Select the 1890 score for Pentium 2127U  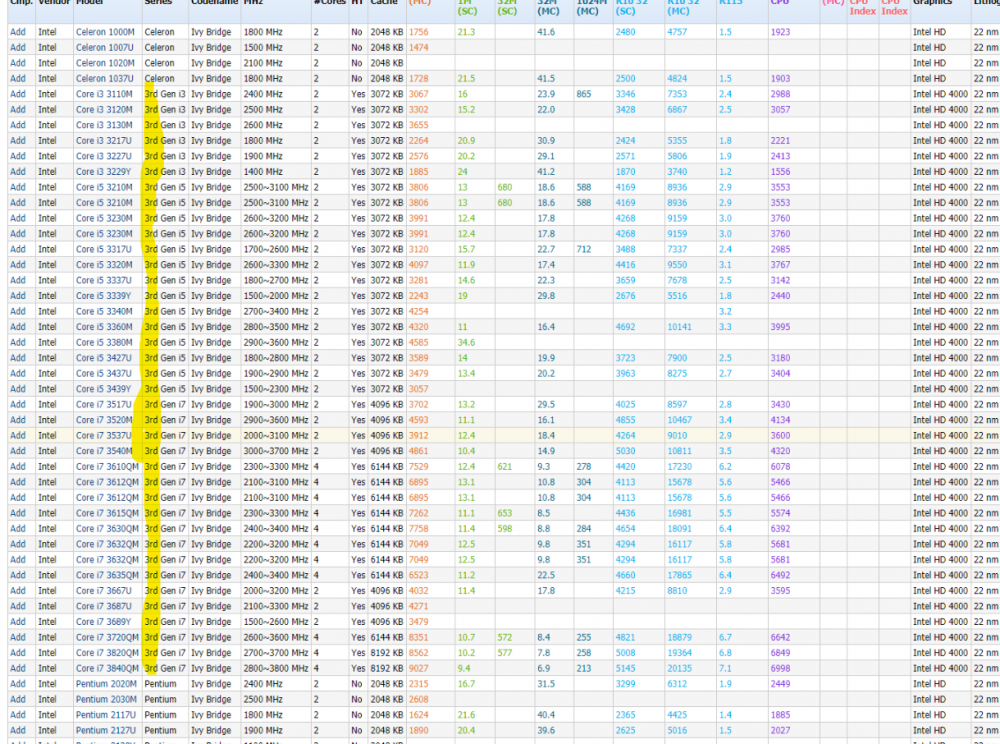coord(418,730)
